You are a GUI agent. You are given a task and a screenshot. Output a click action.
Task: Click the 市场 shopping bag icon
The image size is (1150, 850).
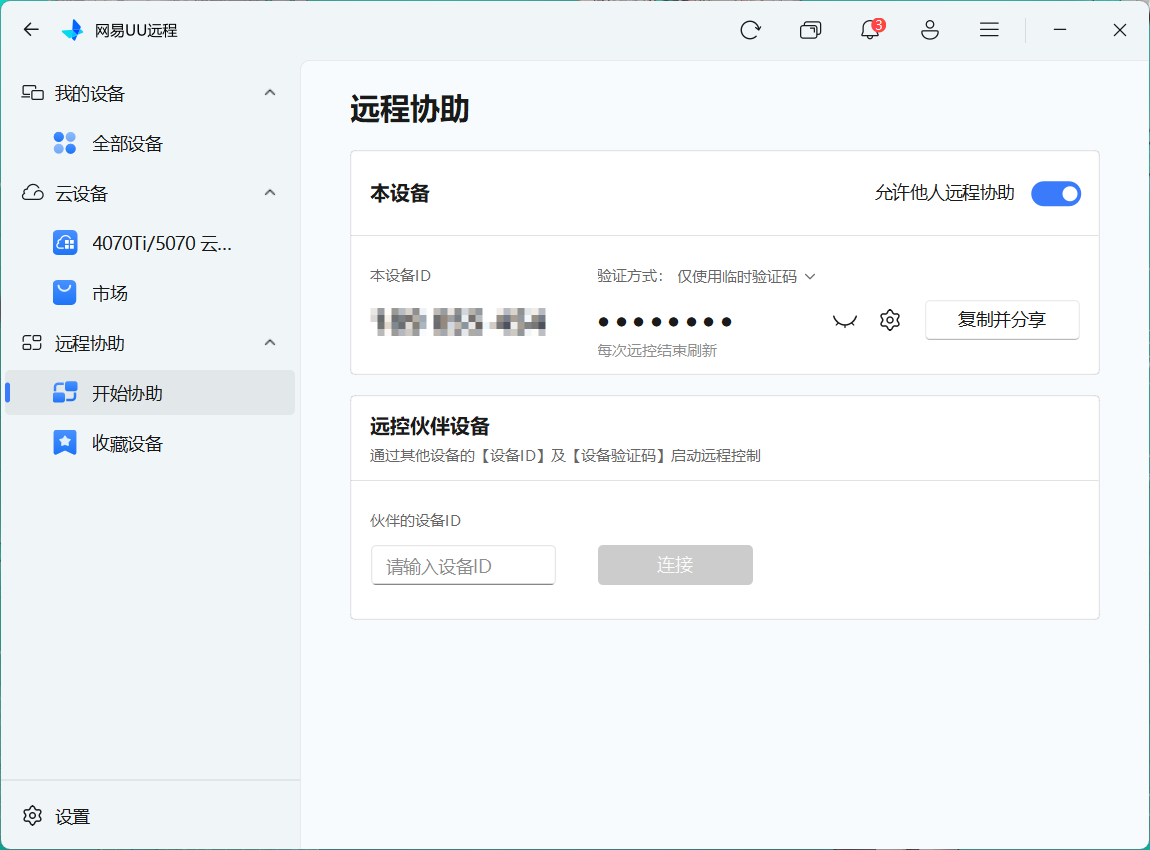(x=65, y=293)
